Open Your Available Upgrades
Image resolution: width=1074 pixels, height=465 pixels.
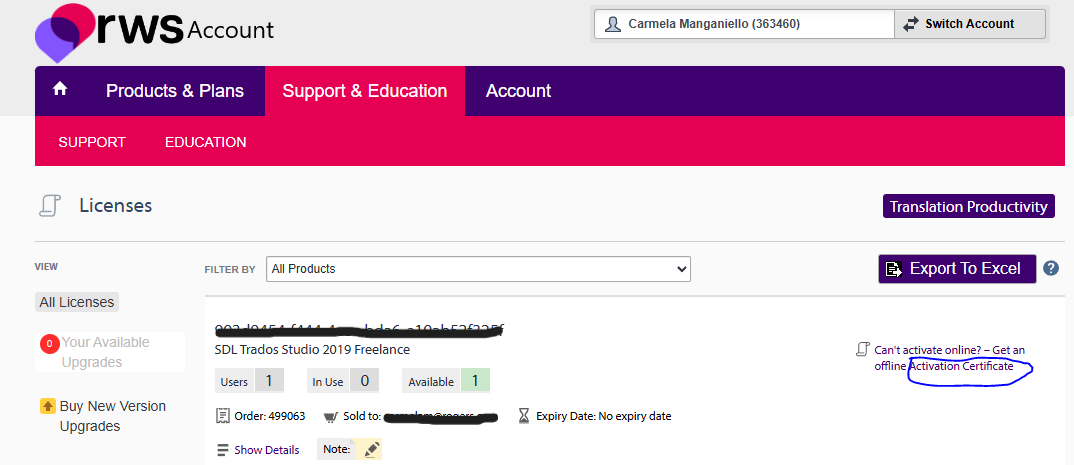click(x=105, y=352)
